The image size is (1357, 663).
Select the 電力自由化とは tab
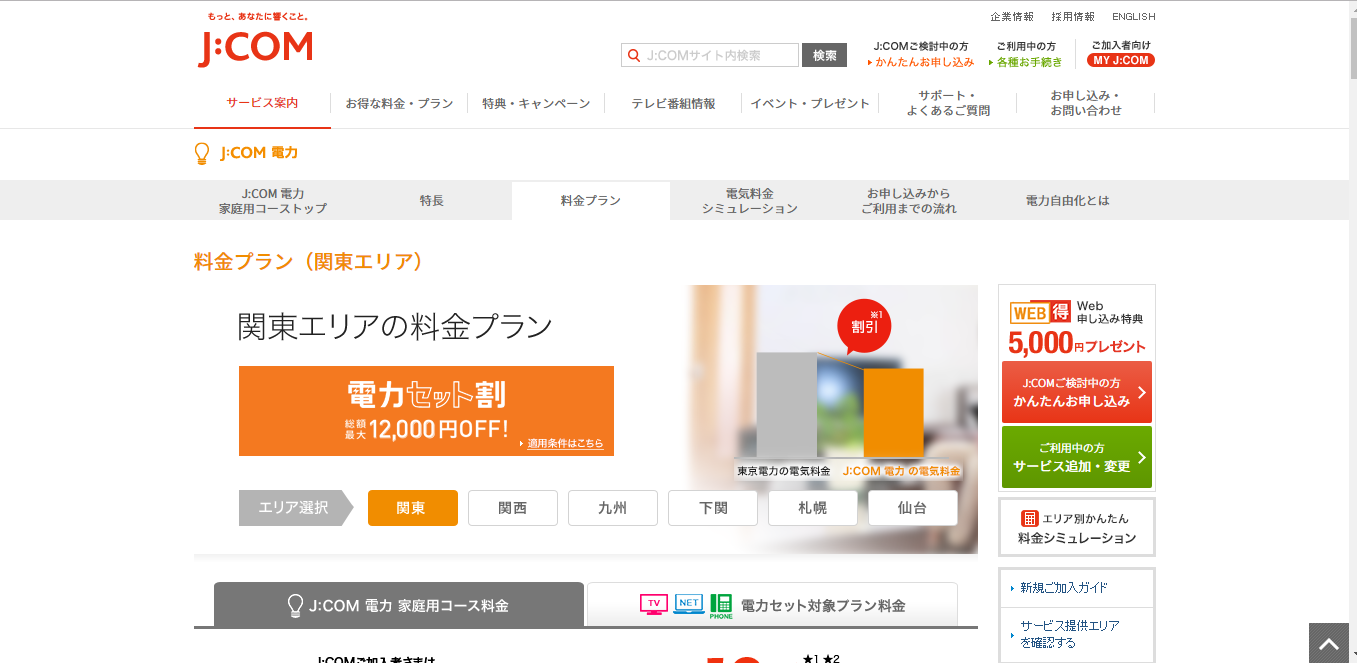point(1068,200)
